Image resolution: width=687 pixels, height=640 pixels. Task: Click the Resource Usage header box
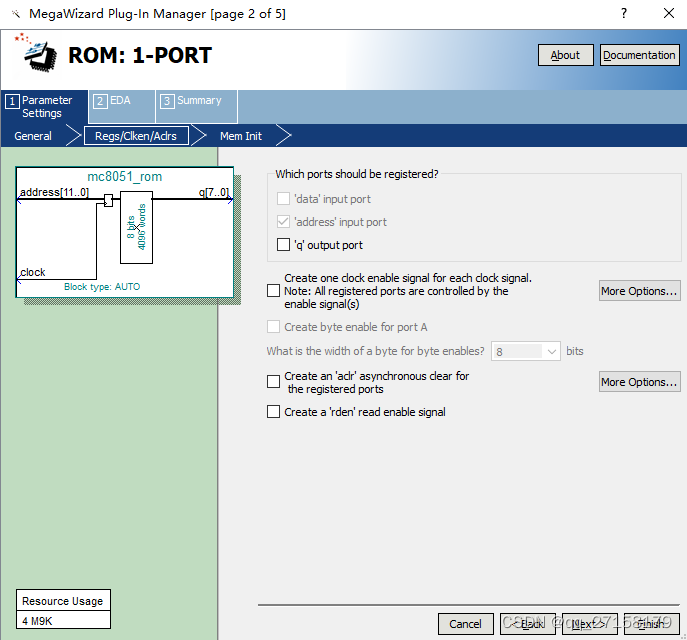pyautogui.click(x=64, y=601)
